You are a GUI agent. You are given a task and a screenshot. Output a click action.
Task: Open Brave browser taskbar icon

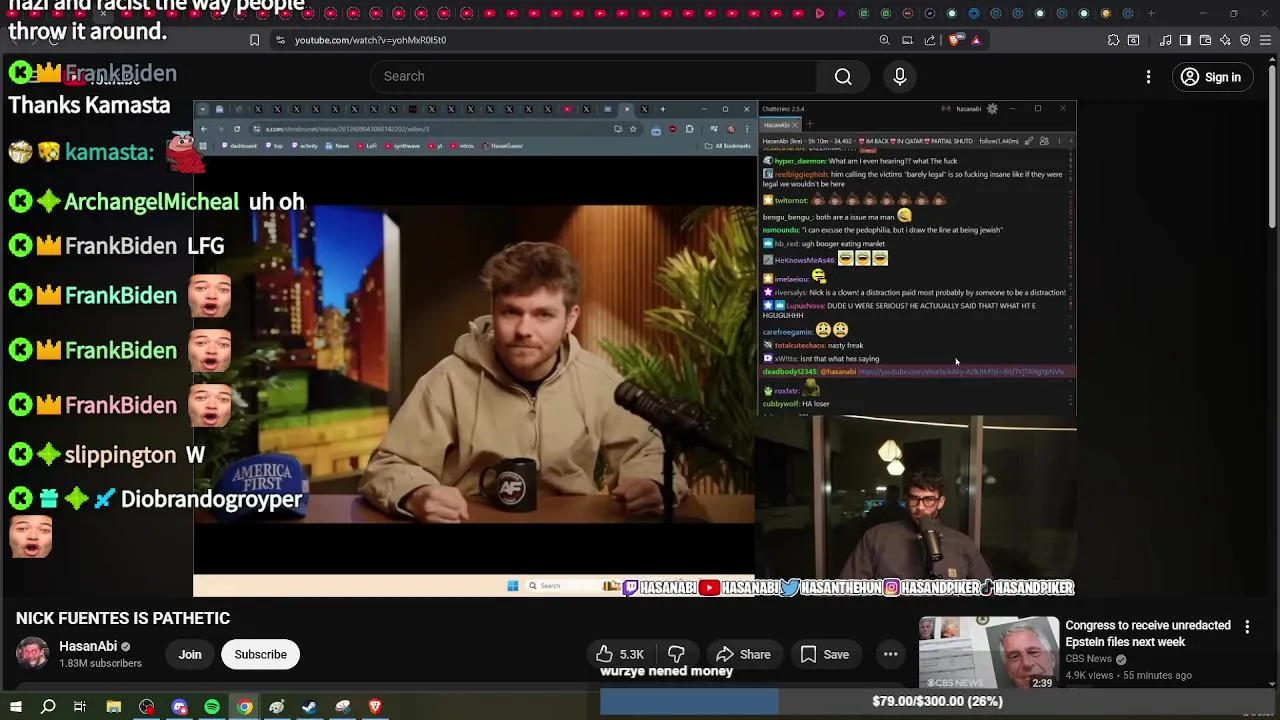tap(375, 707)
